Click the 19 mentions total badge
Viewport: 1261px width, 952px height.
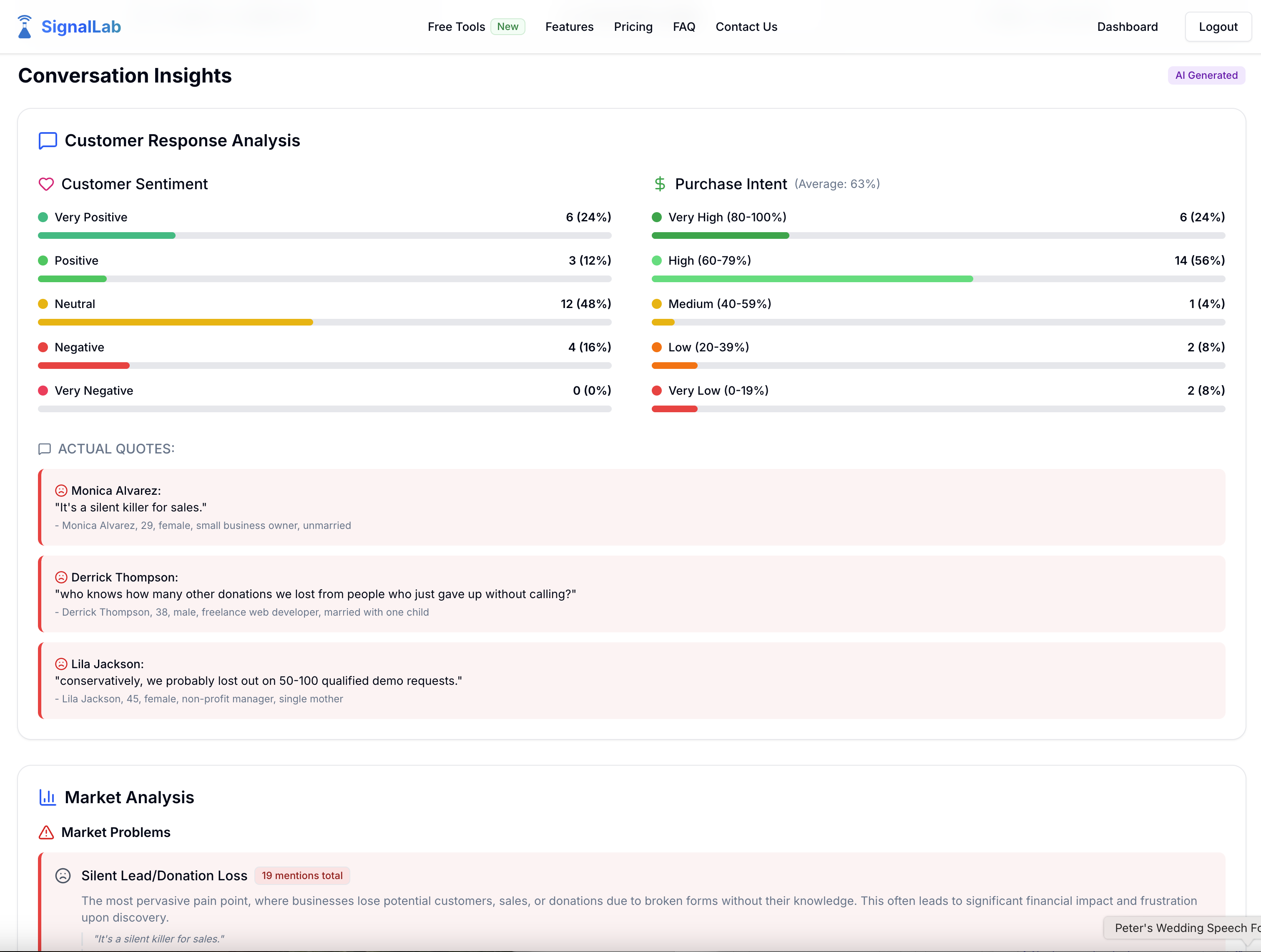(302, 876)
